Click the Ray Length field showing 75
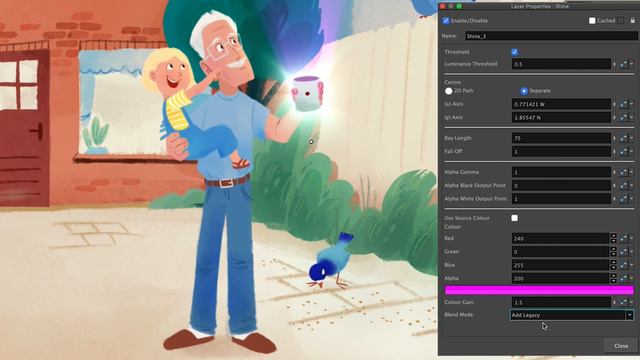This screenshot has width=640, height=360. [561, 138]
